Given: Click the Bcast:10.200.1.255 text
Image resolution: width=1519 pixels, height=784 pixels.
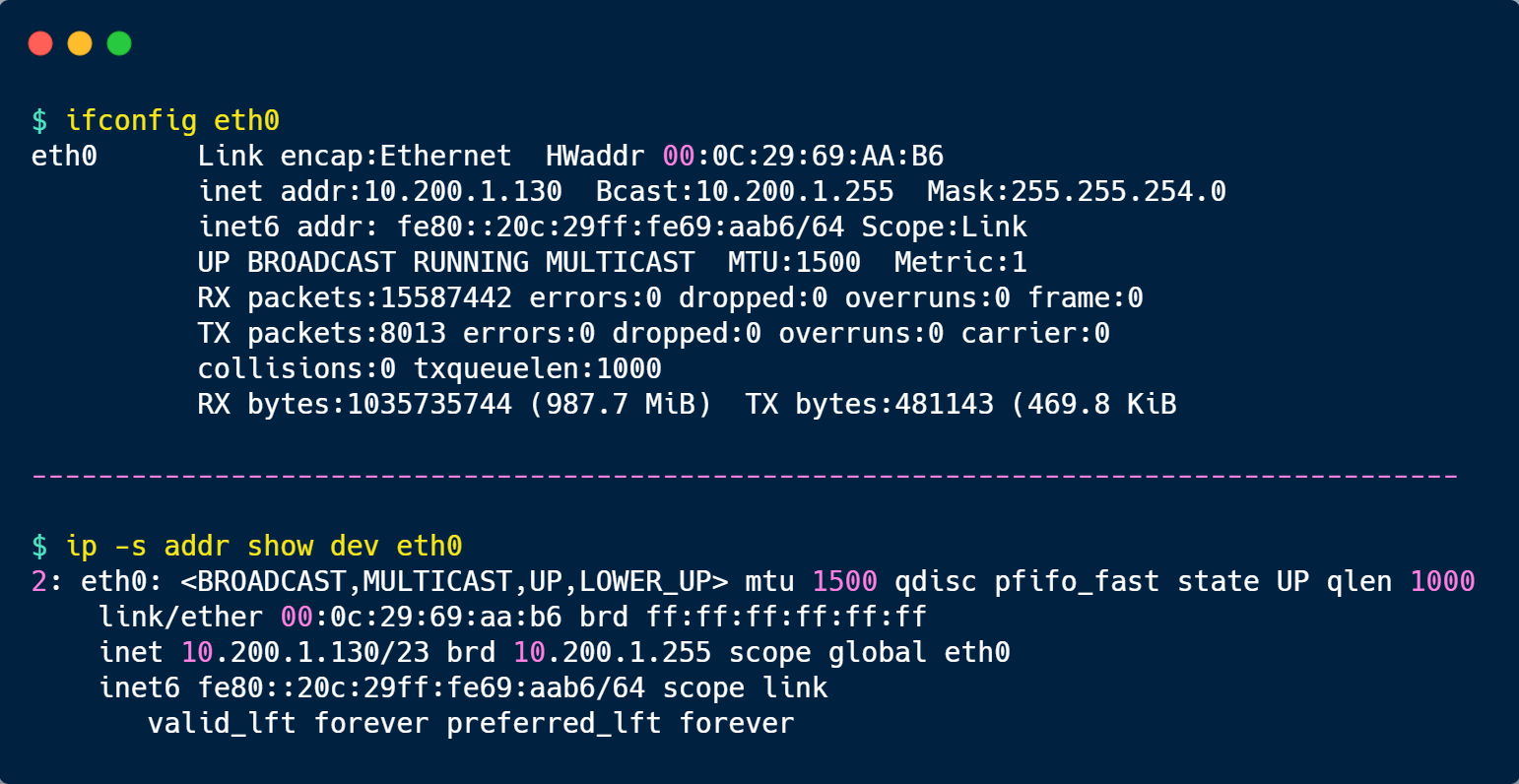Looking at the screenshot, I should (745, 191).
